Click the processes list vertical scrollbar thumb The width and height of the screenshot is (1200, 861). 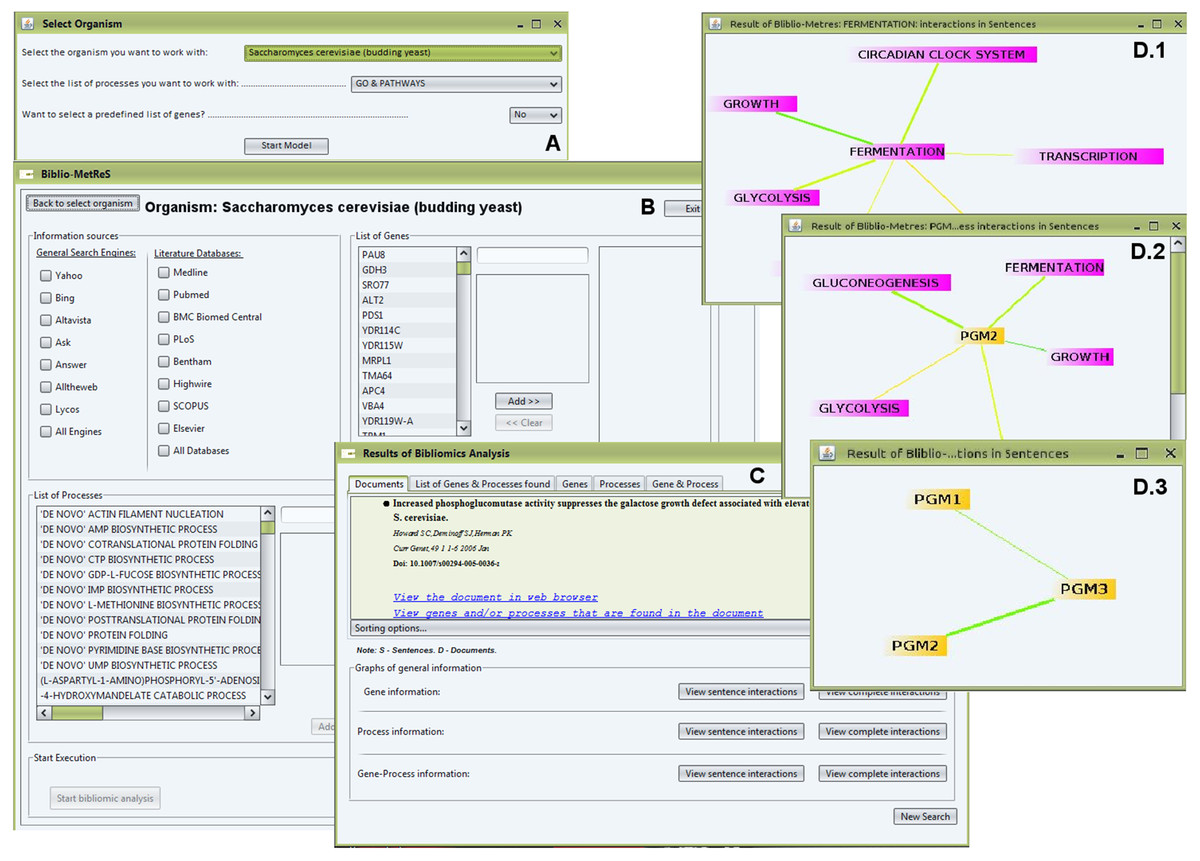click(267, 528)
